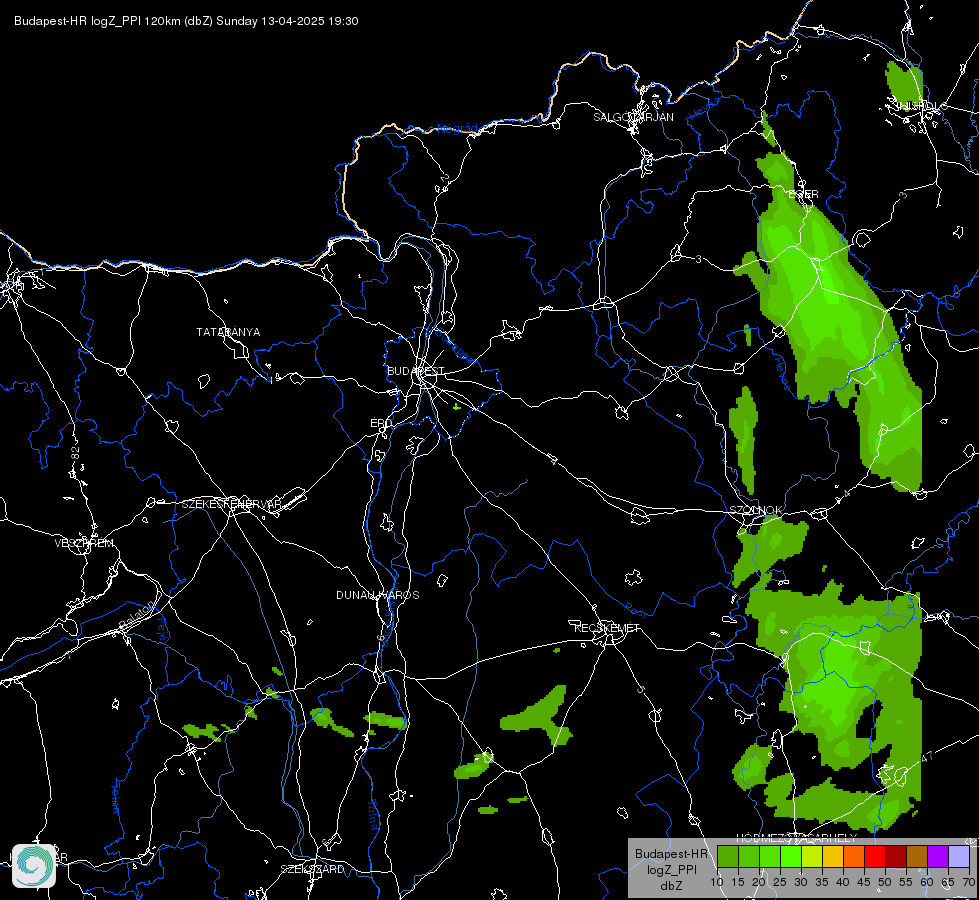Click the Nograd region label
Viewport: 979px width, 900px height.
tap(456, 129)
